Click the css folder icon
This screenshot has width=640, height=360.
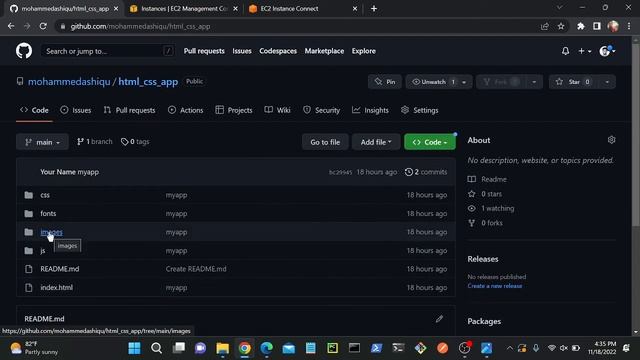point(29,195)
